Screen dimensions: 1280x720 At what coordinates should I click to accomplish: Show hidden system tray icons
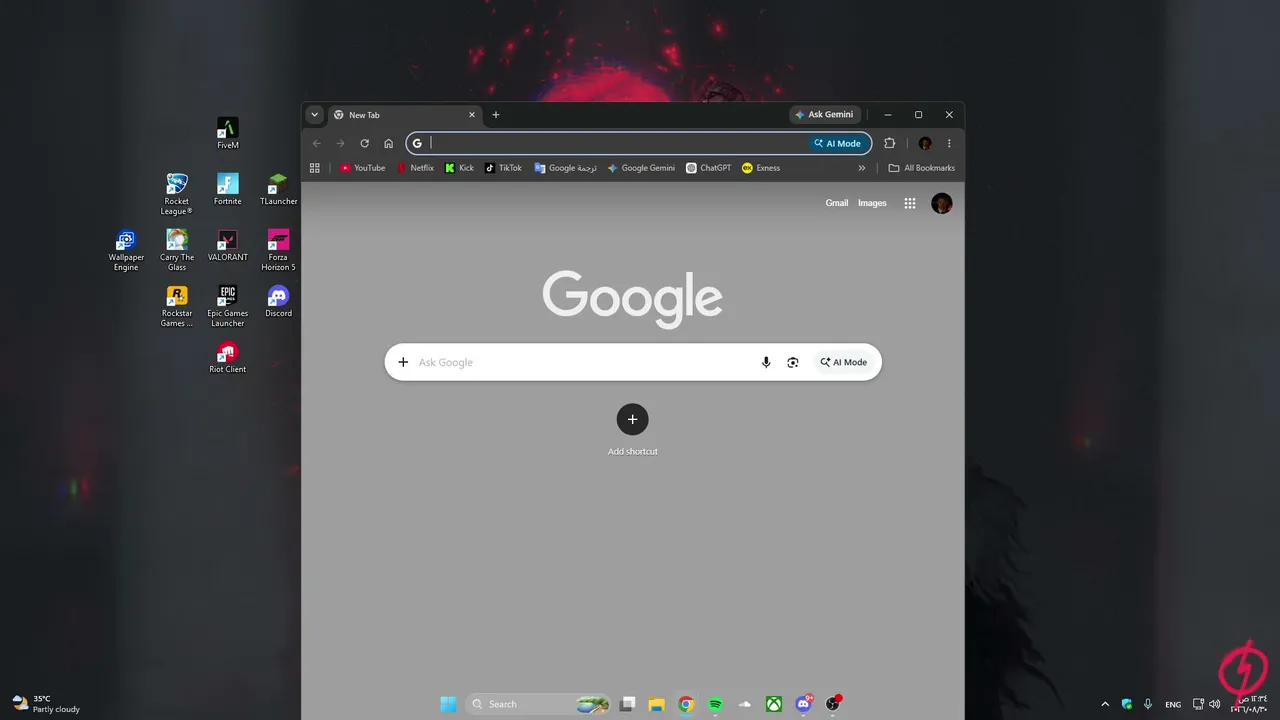click(1105, 704)
